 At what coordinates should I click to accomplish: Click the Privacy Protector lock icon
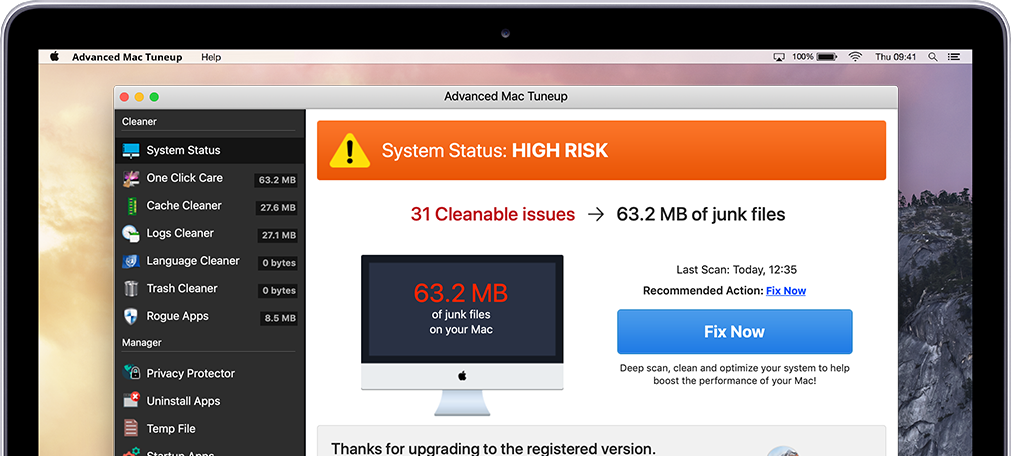[x=132, y=372]
